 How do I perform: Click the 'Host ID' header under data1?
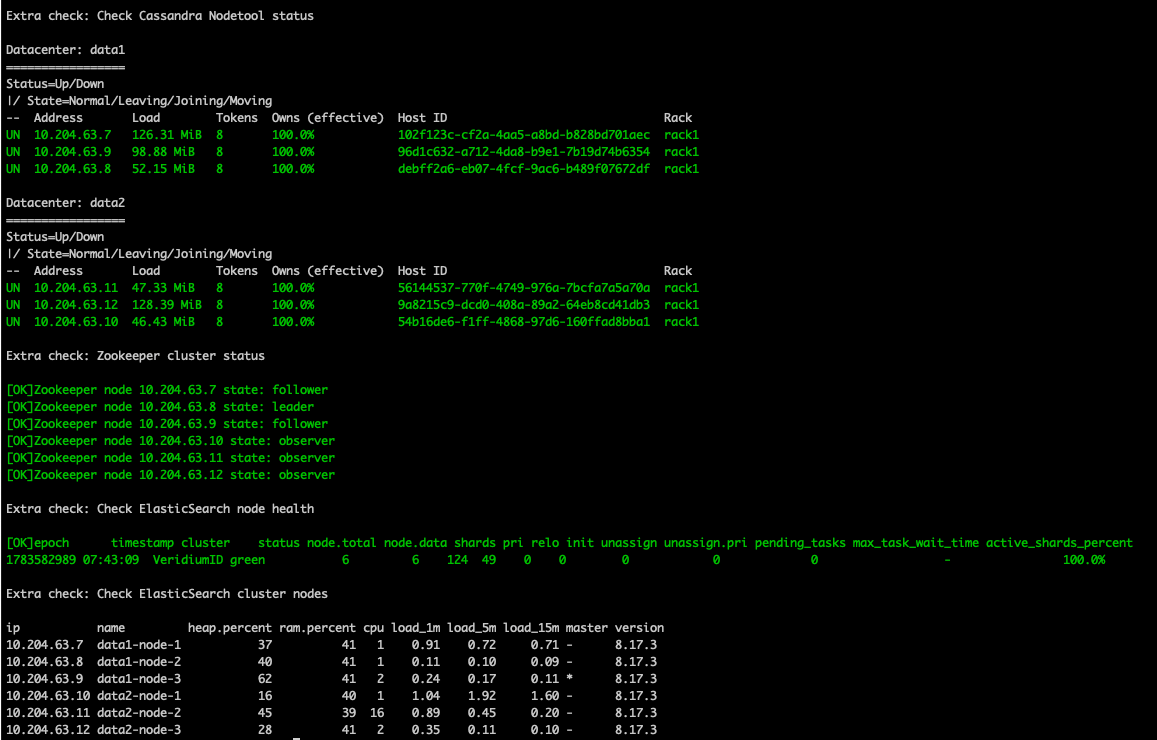422,118
